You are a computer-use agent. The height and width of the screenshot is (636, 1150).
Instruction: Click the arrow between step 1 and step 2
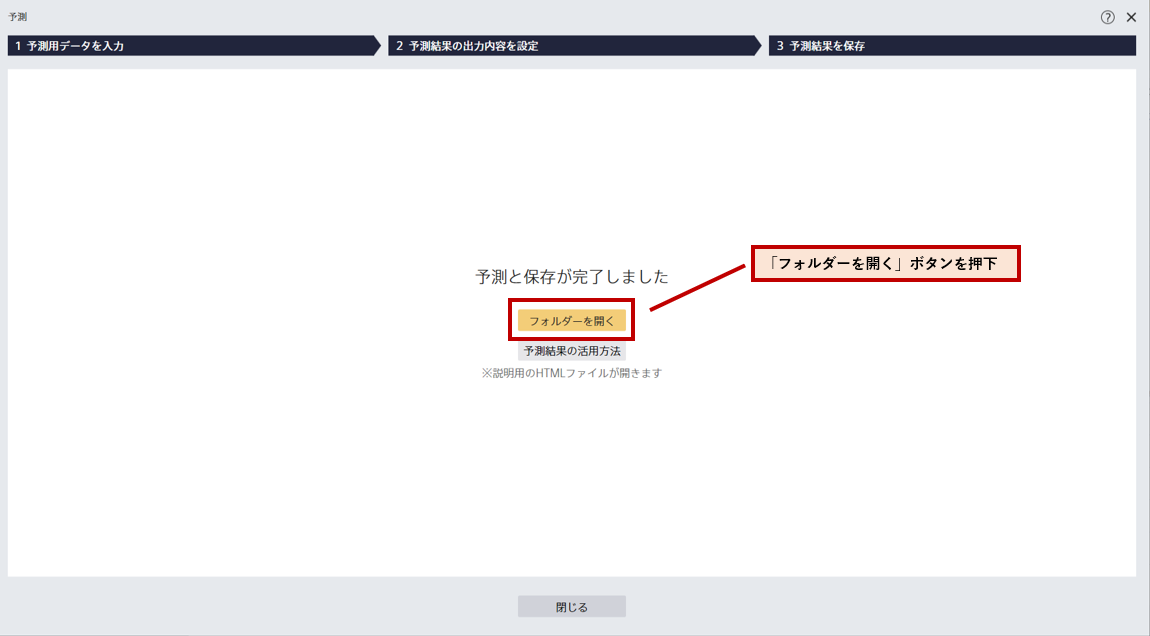click(378, 45)
